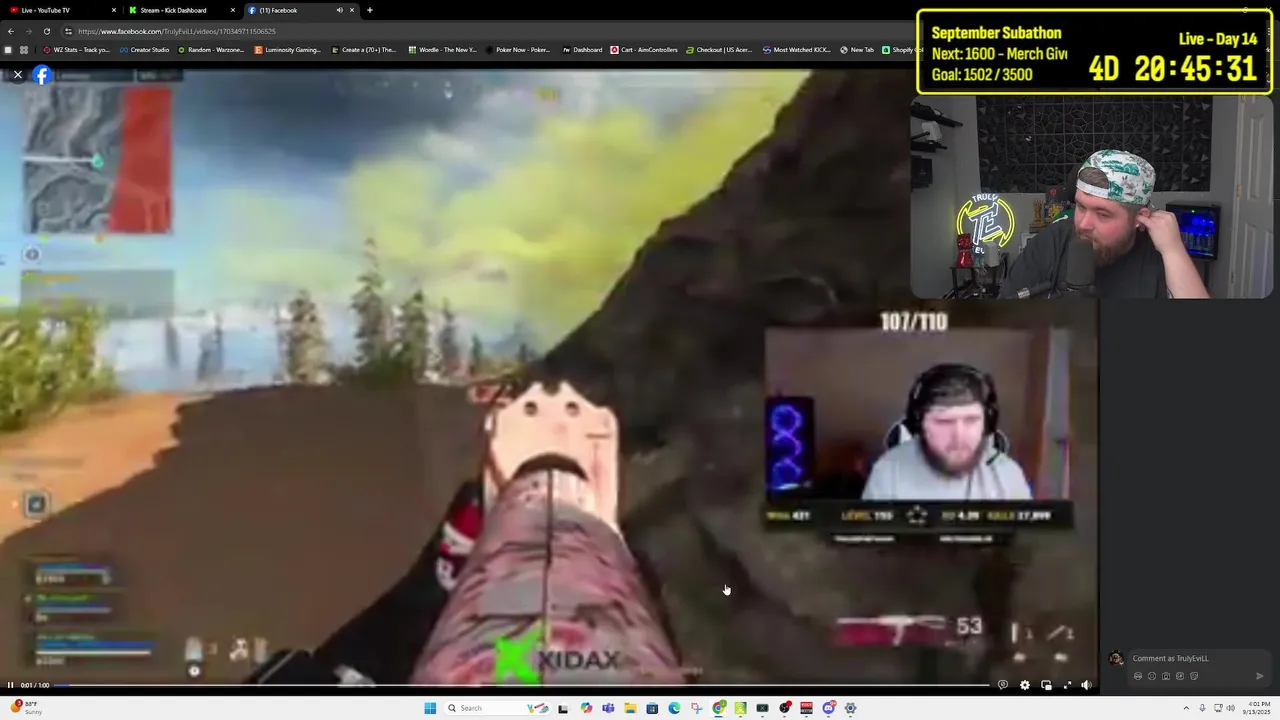Open the video quality settings gear
Image resolution: width=1280 pixels, height=720 pixels.
click(x=1024, y=685)
